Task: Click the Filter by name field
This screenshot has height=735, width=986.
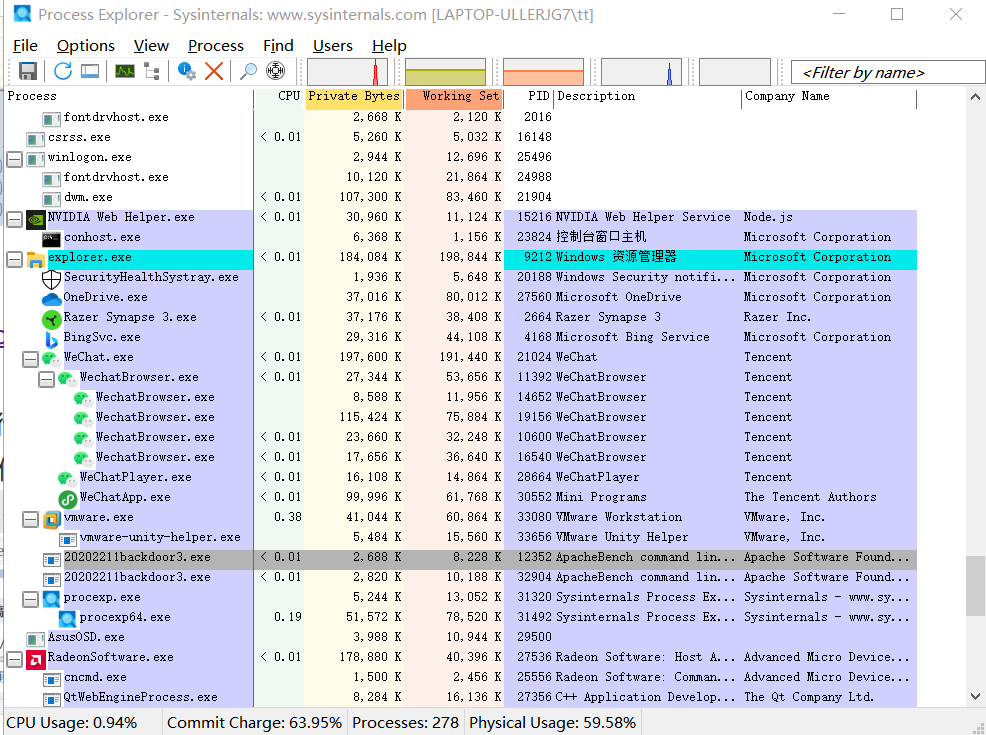Action: pos(887,72)
